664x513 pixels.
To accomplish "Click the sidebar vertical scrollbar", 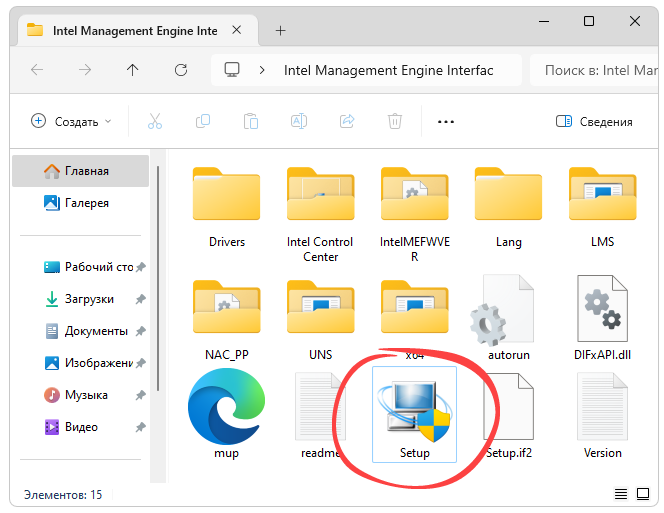I will tap(158, 278).
